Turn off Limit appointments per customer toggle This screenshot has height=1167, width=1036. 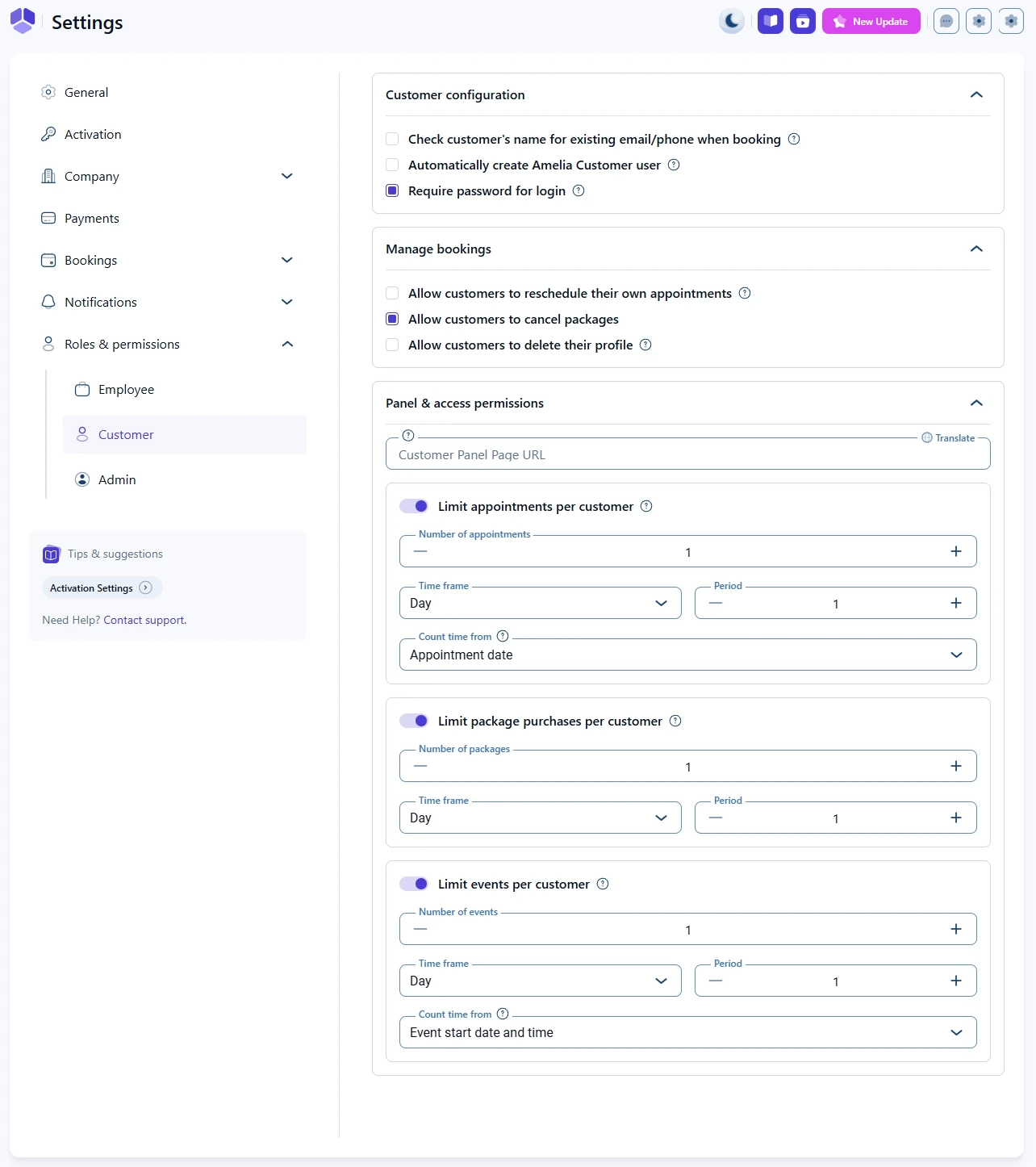414,507
